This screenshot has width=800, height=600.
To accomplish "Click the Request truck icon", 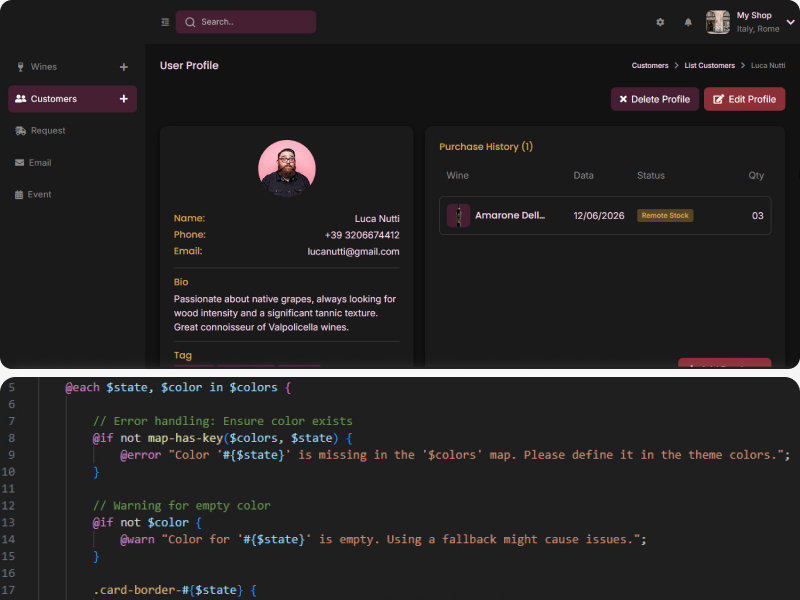I will click(x=20, y=131).
